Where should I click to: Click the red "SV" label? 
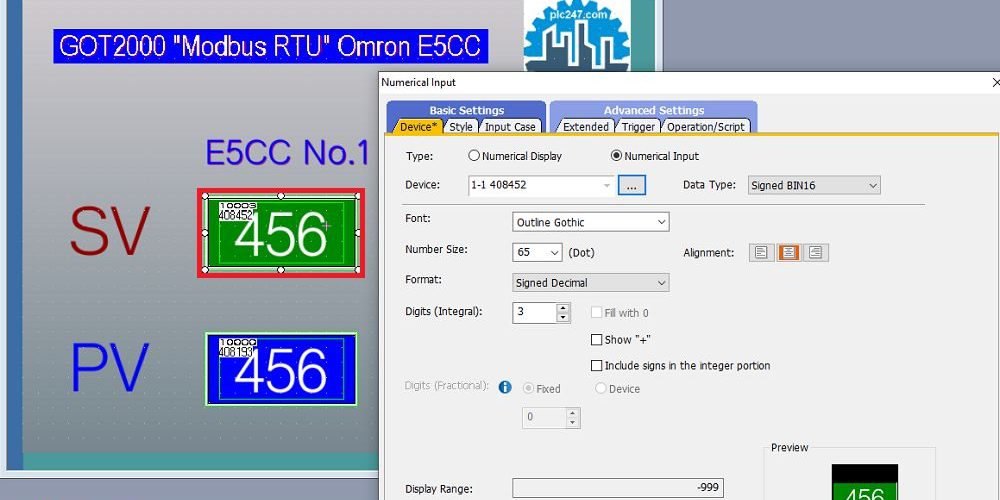110,232
